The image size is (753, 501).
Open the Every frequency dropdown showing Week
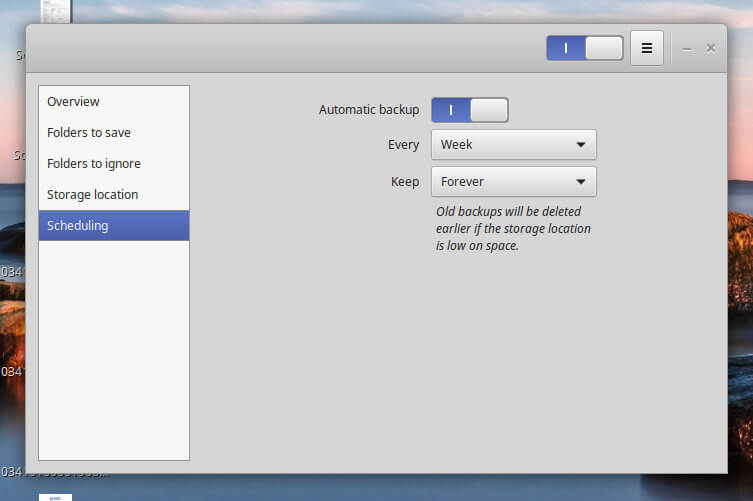513,145
